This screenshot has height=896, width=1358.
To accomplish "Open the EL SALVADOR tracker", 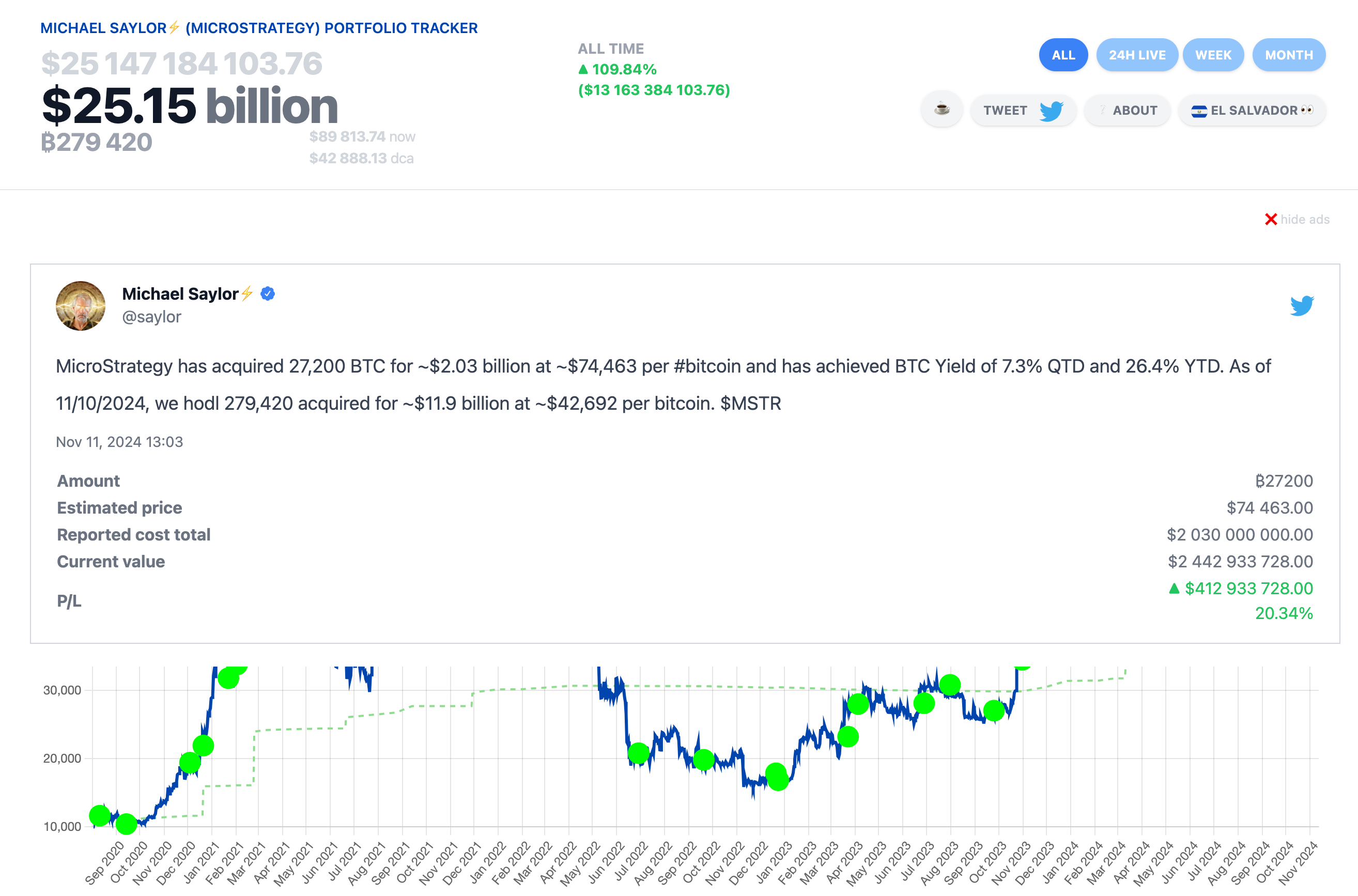I will [1252, 110].
